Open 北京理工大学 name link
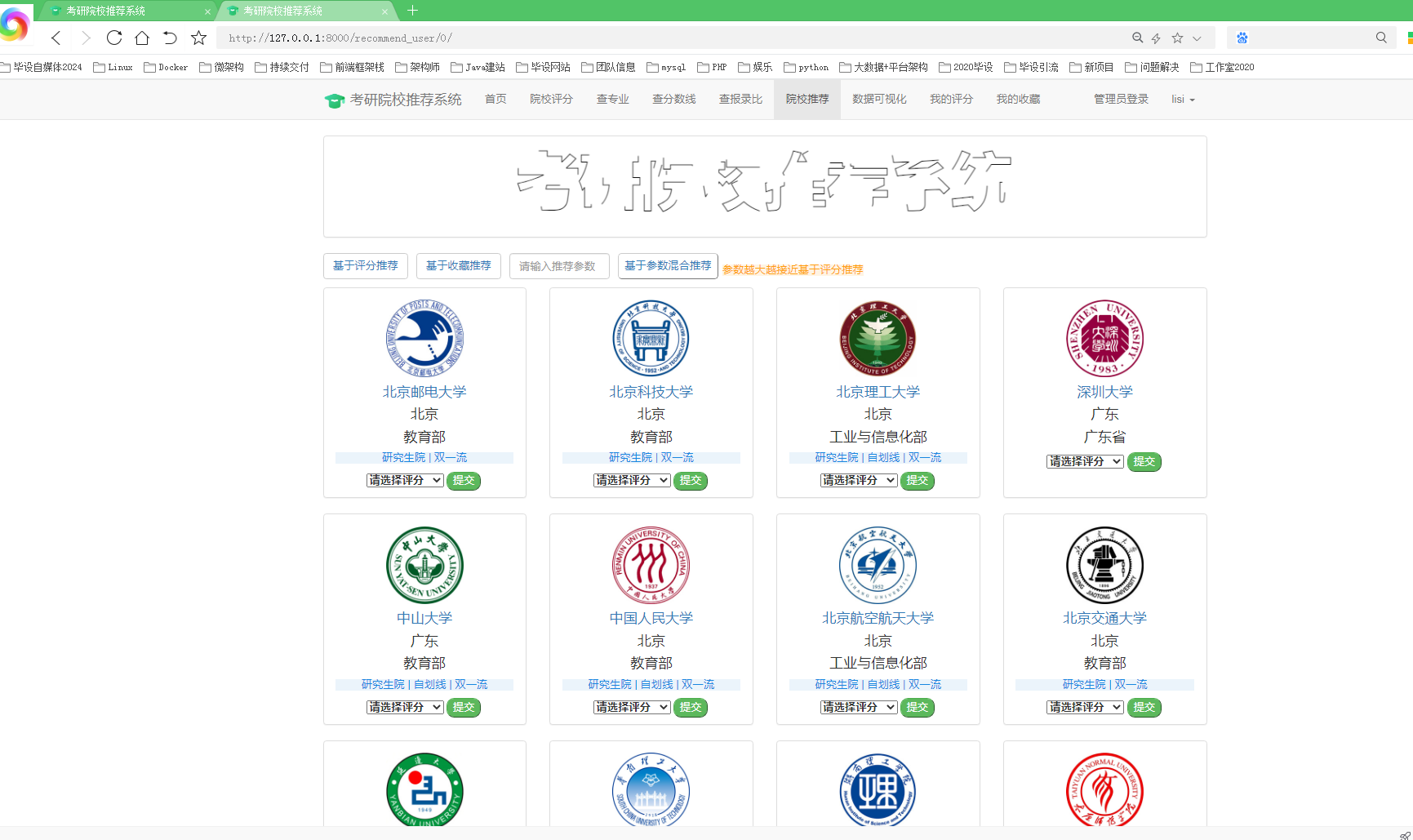This screenshot has width=1413, height=840. [878, 392]
